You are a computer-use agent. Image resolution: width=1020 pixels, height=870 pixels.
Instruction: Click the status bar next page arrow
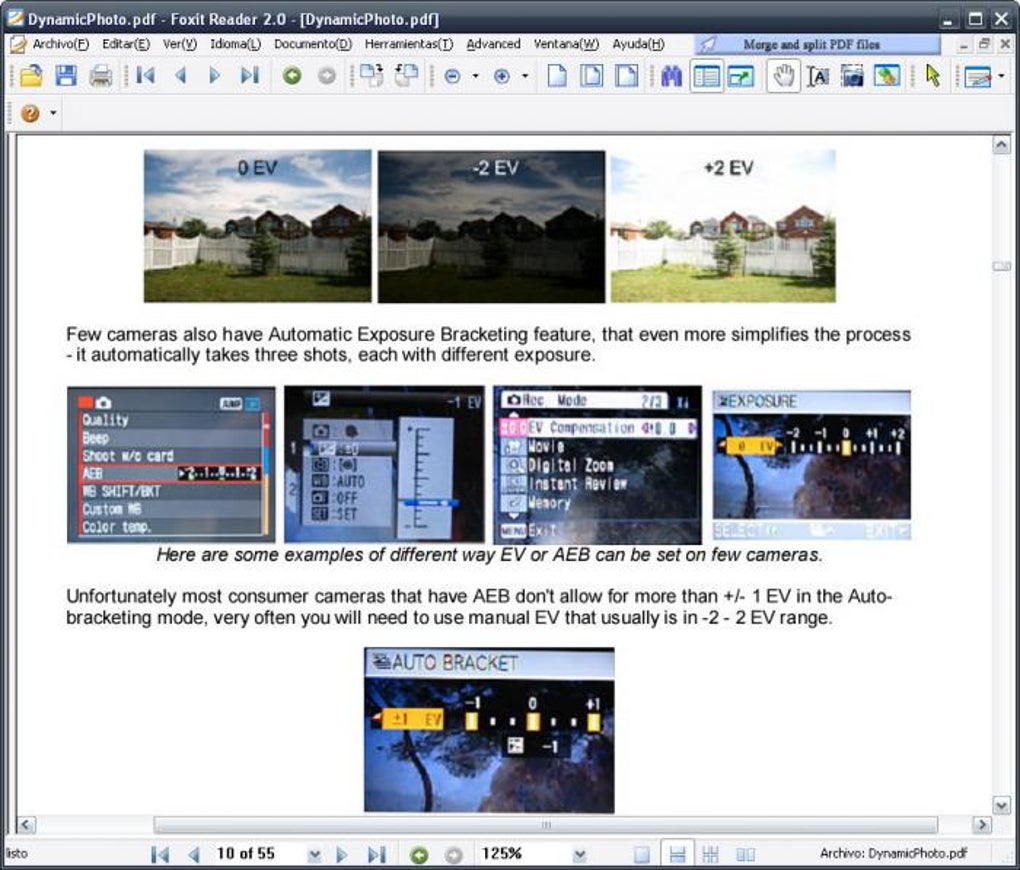342,854
